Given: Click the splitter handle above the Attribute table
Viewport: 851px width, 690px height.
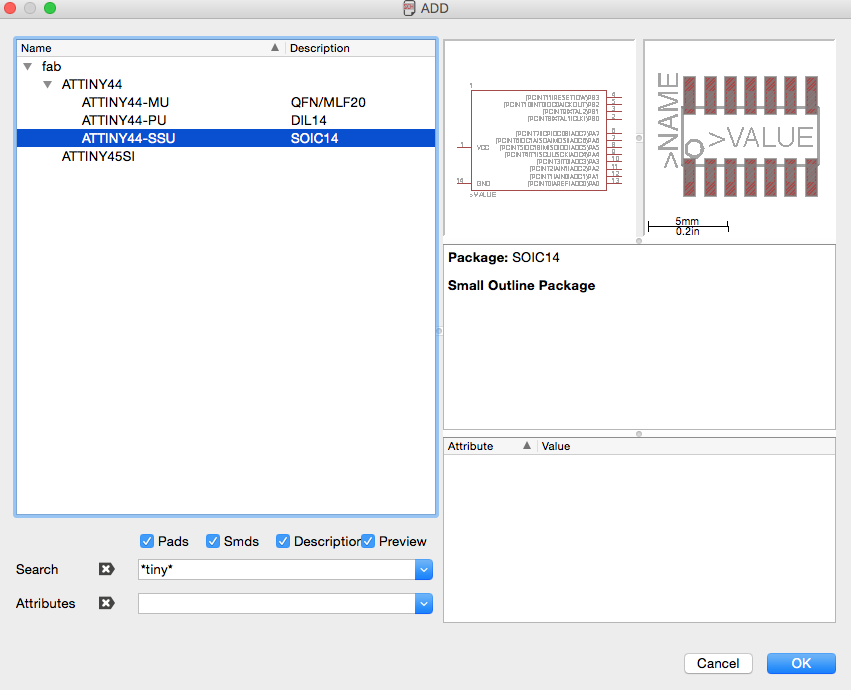Looking at the screenshot, I should tap(639, 434).
